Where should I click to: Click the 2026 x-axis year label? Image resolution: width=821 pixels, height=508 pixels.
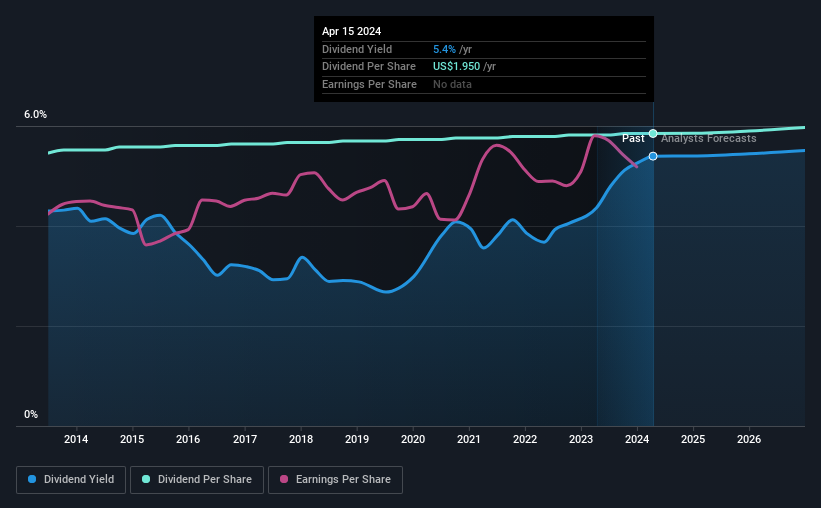pyautogui.click(x=749, y=439)
